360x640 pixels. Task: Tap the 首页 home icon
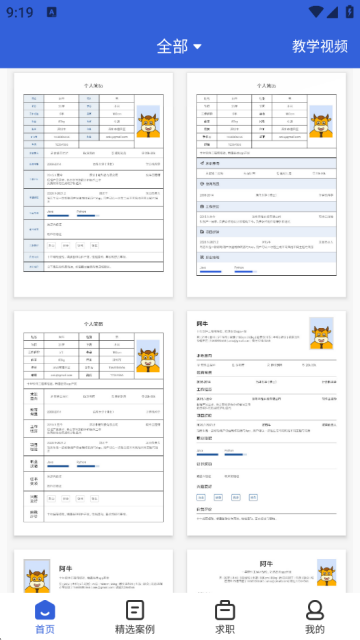(45, 610)
